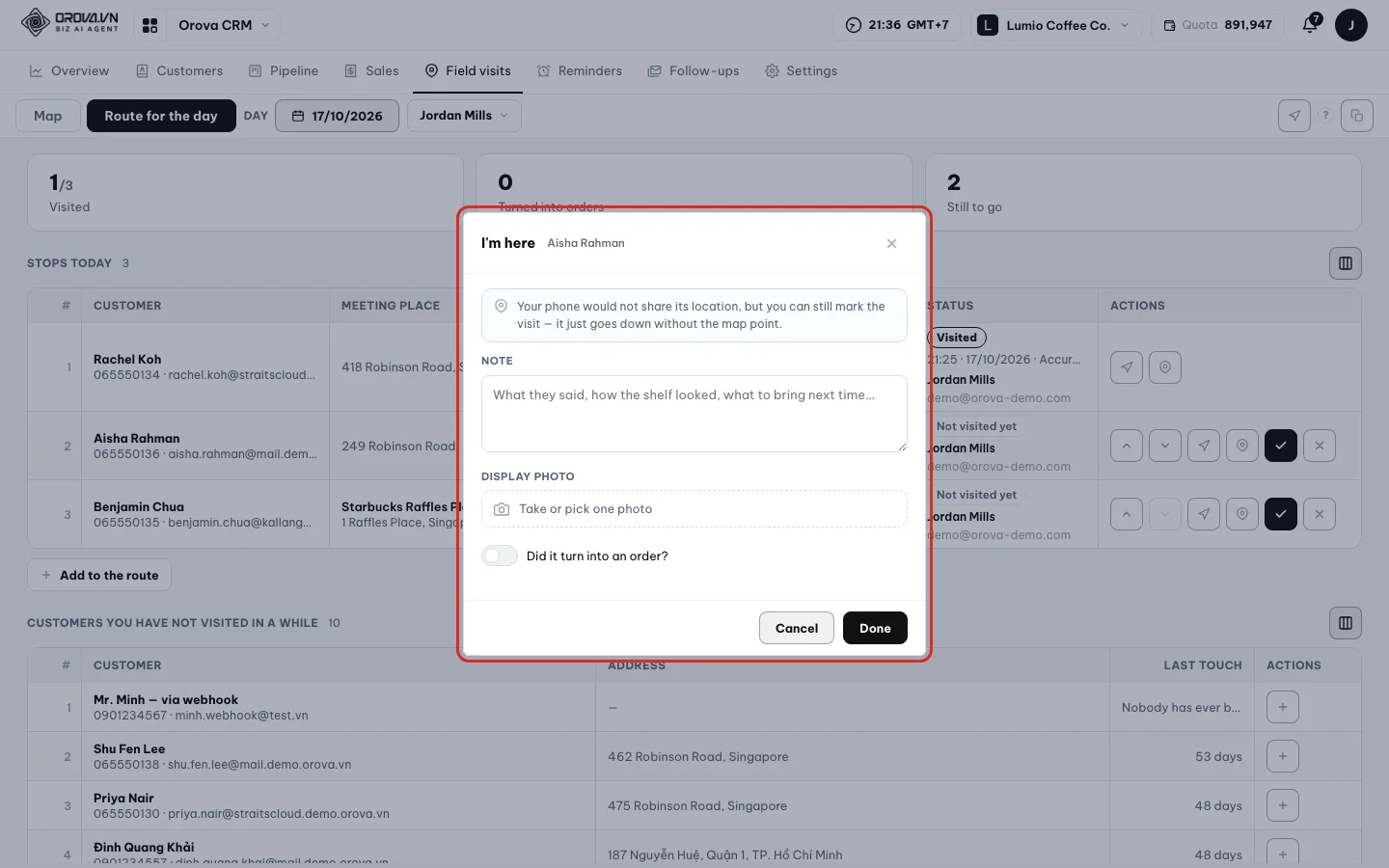Click navigate icon in Rachel Koh row
Viewport: 1389px width, 868px height.
[x=1127, y=367]
